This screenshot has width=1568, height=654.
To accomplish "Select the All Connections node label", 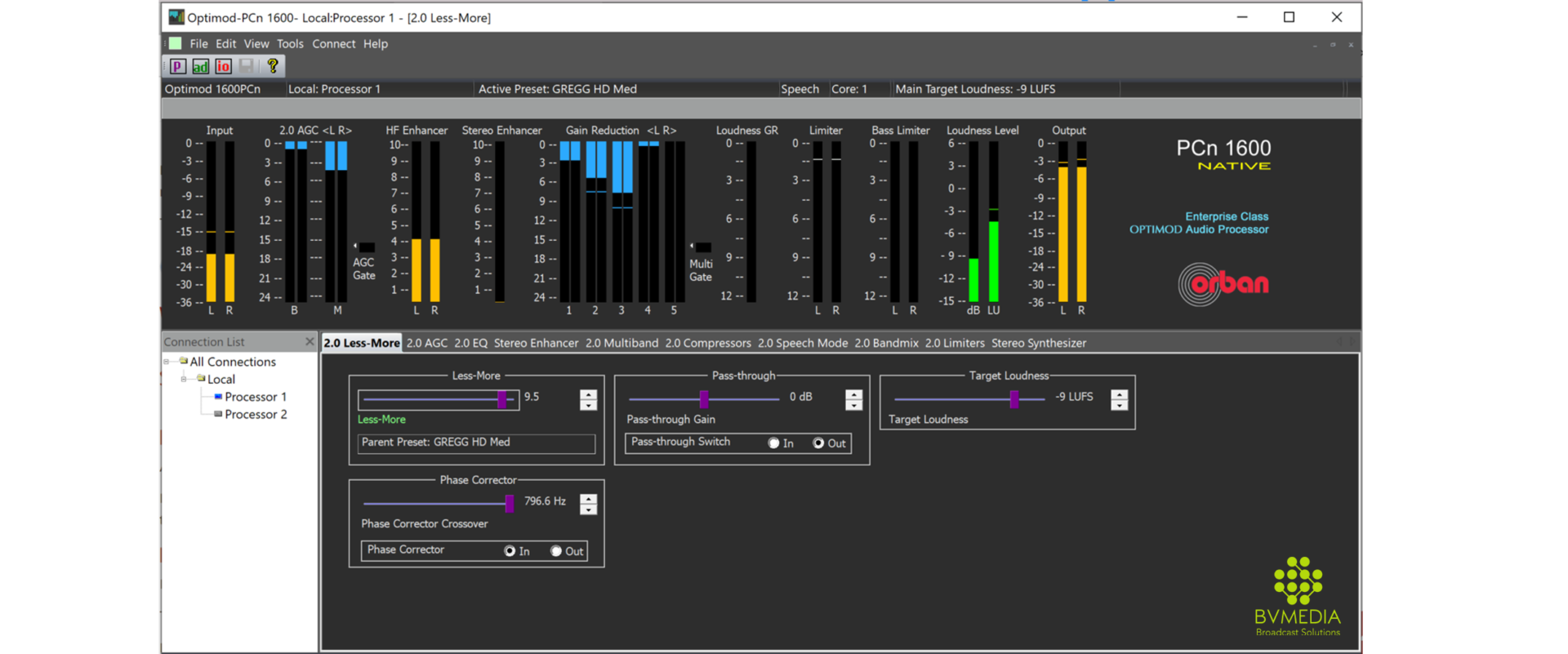I will [x=233, y=362].
